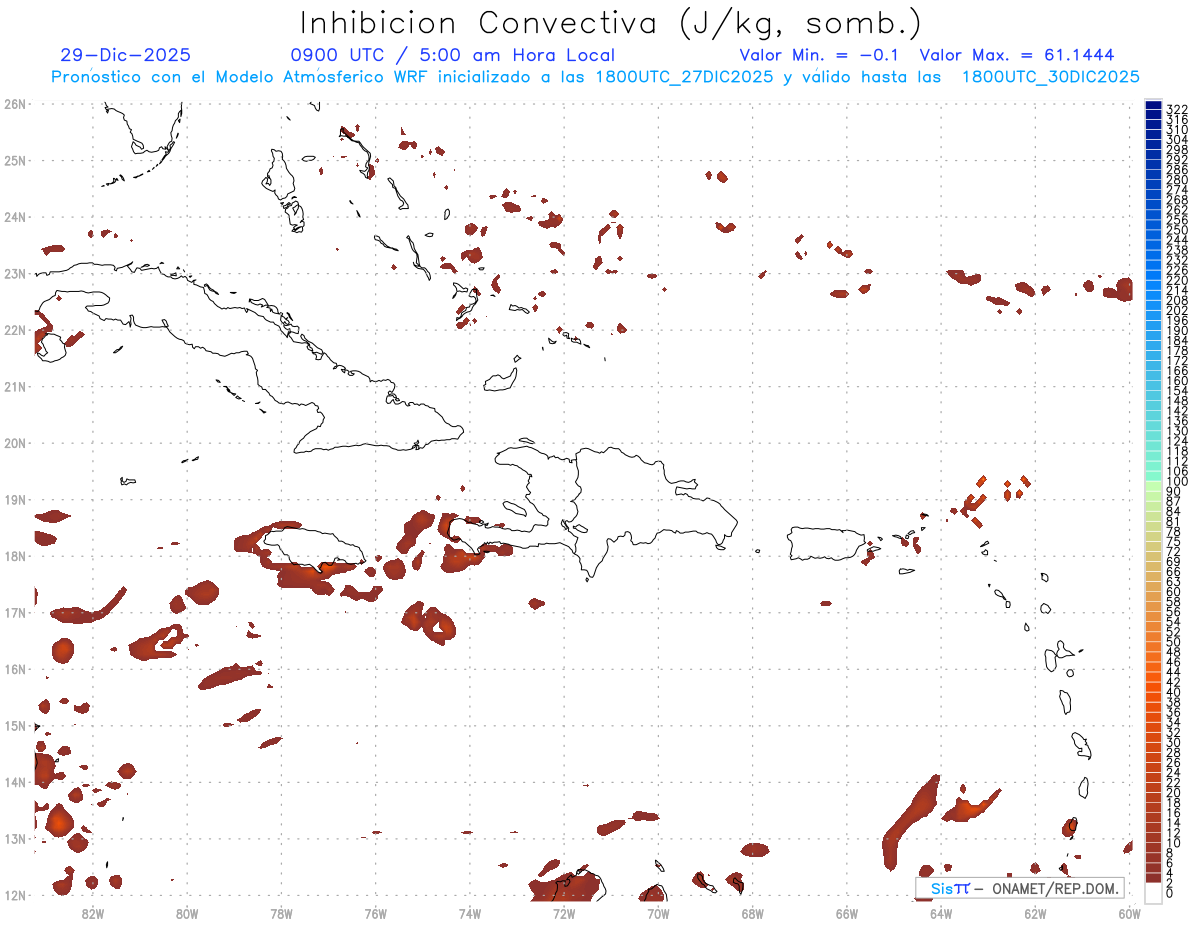Click the 22N latitude axis label
This screenshot has width=1200, height=927.
coord(15,330)
